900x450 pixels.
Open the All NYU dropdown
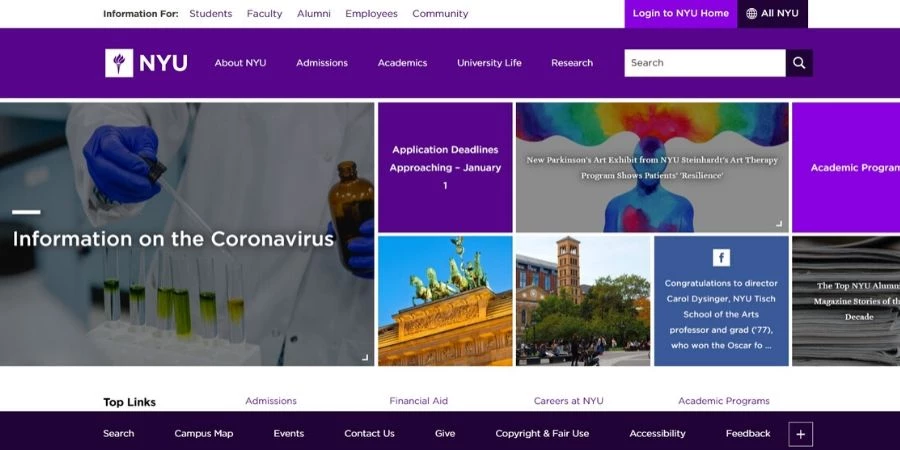pos(773,13)
